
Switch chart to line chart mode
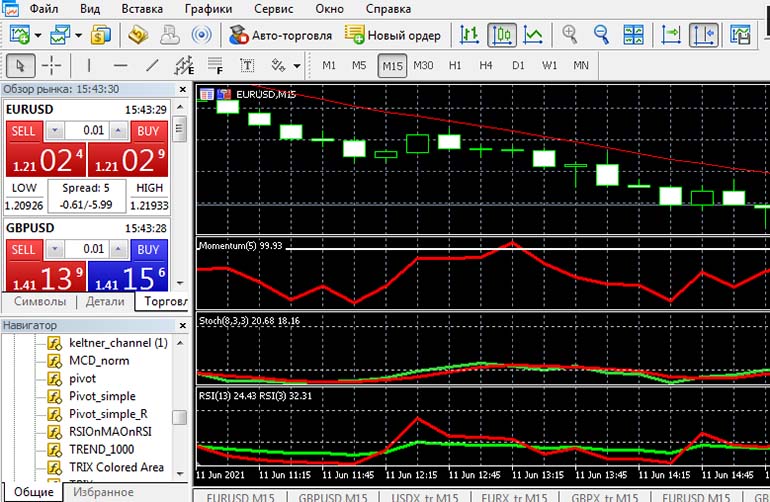point(533,35)
